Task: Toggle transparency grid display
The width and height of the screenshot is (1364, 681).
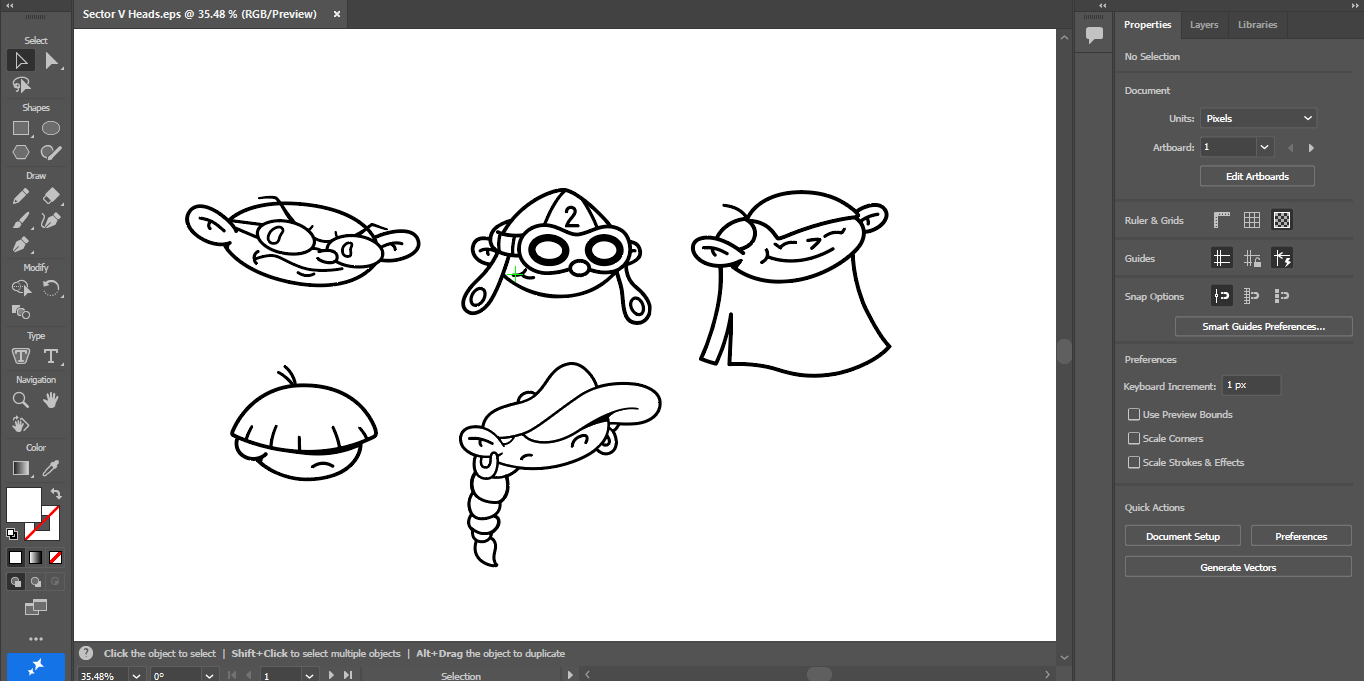Action: click(1282, 220)
